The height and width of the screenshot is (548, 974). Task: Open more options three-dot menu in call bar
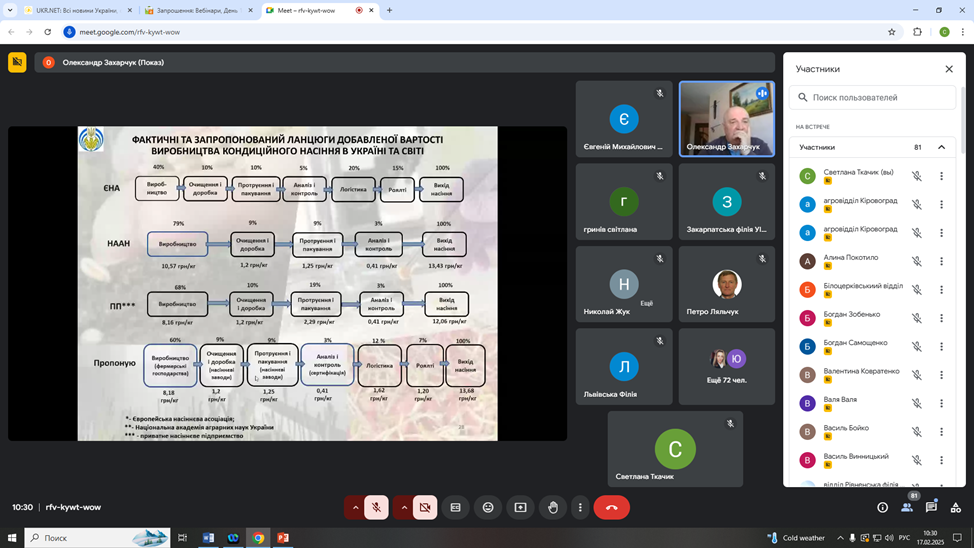click(580, 508)
